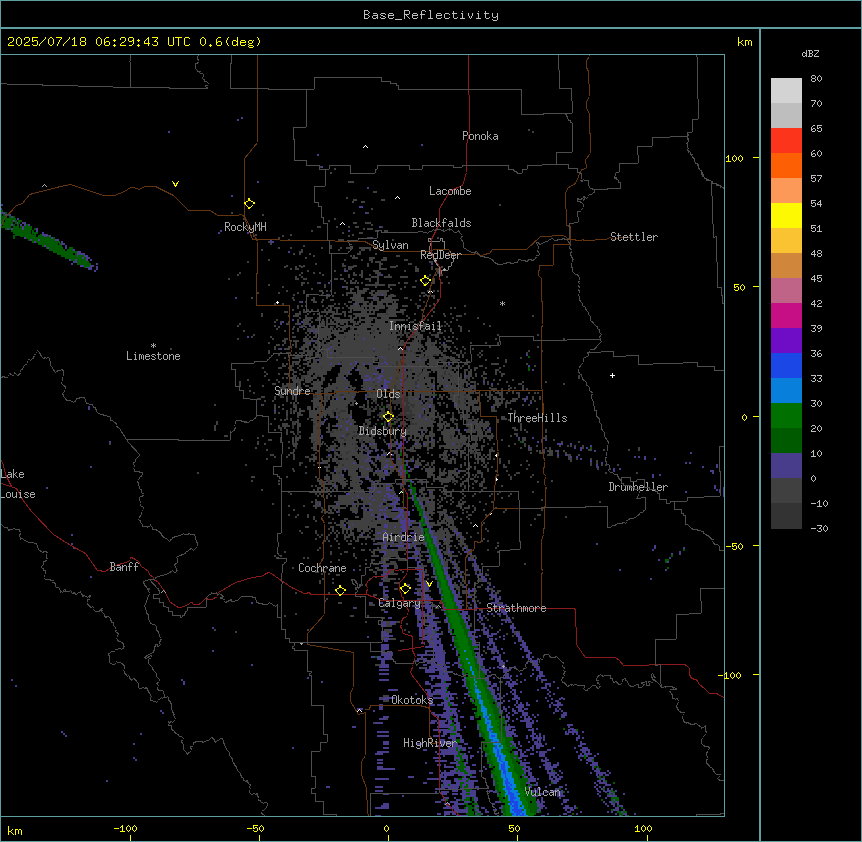Click the Okotoks city label

click(412, 700)
